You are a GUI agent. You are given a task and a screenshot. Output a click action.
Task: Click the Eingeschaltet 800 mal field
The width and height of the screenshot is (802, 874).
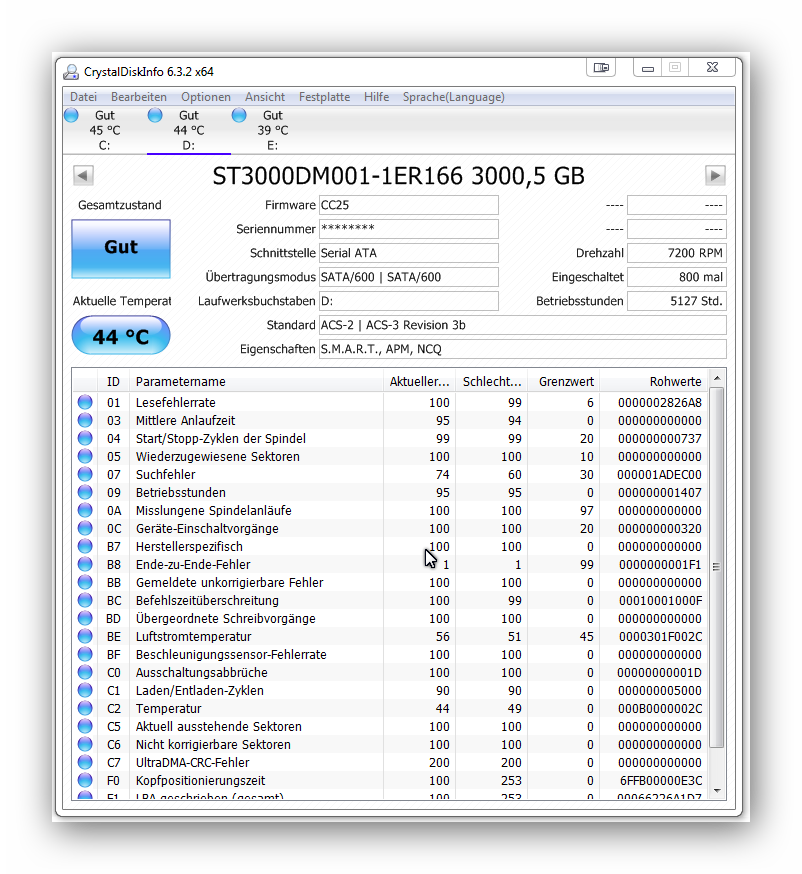(x=677, y=277)
